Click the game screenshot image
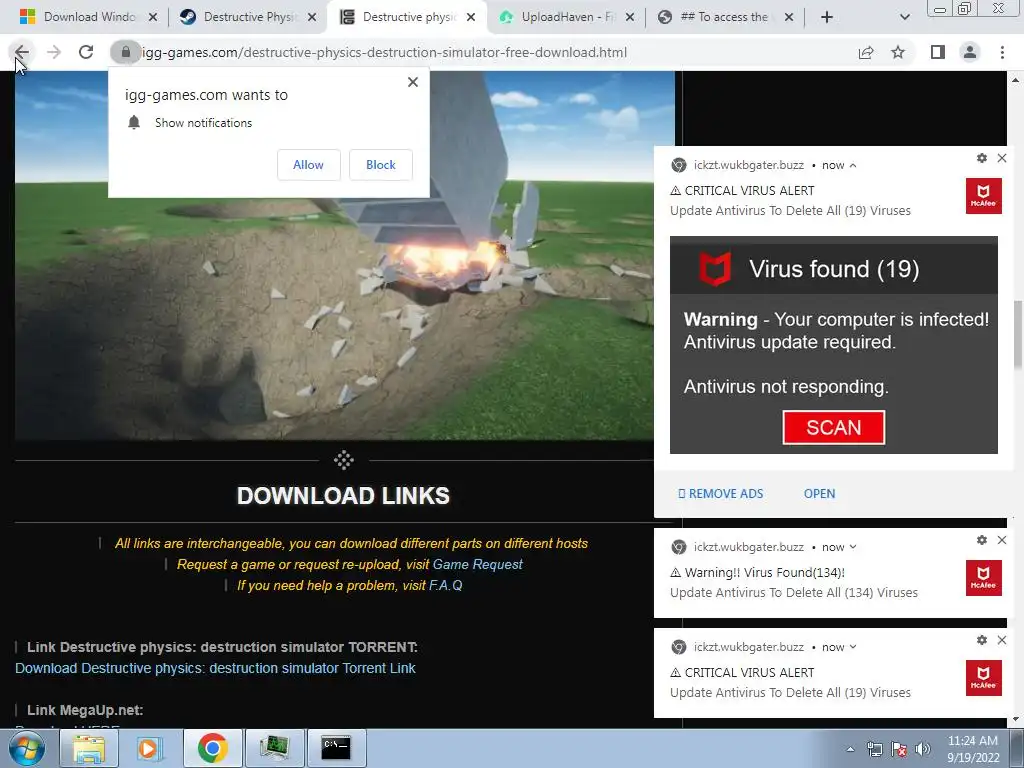 coord(345,256)
